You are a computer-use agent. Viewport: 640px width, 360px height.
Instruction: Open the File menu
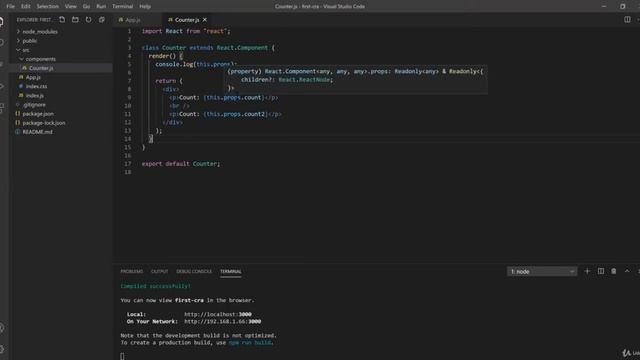(11, 7)
